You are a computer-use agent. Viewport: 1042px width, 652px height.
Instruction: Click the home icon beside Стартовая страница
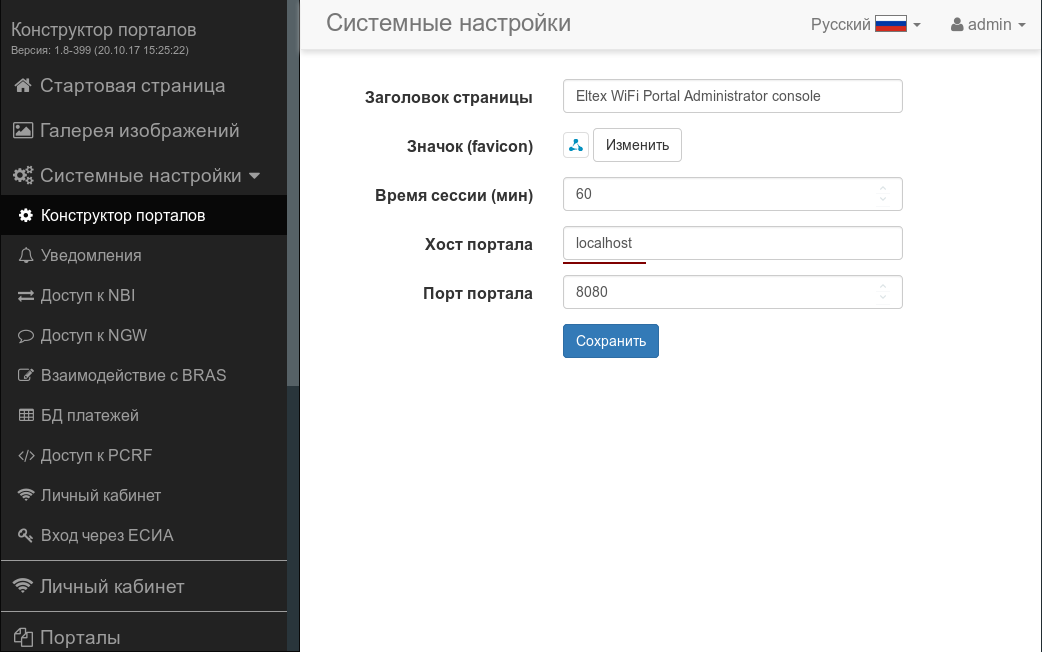pos(23,86)
